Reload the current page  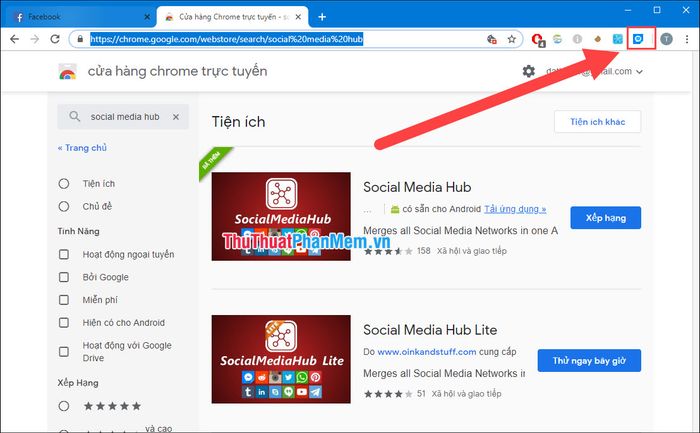click(55, 39)
